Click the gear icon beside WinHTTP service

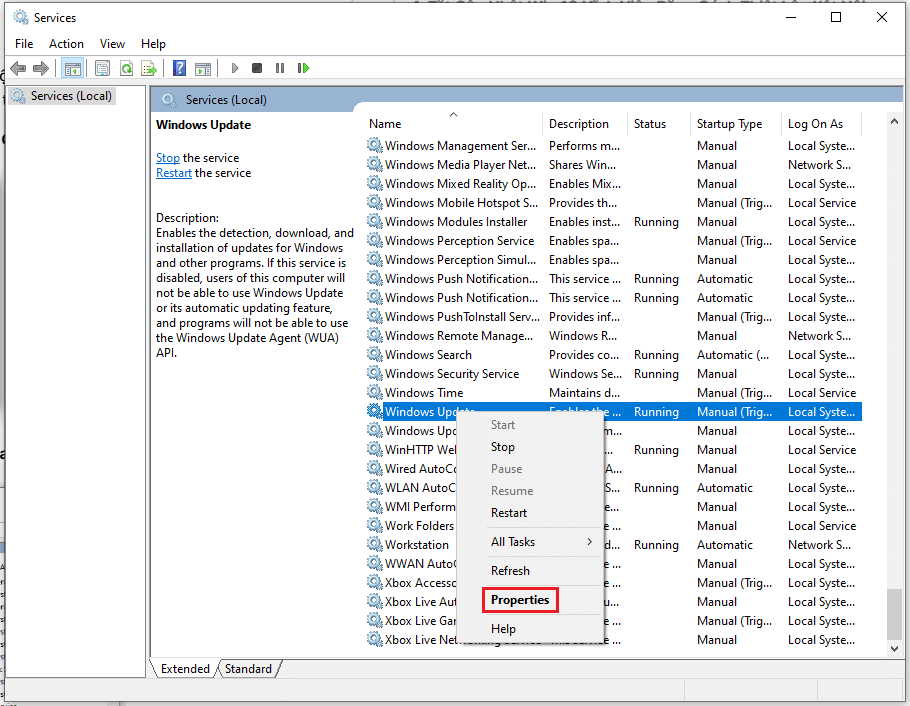pos(375,449)
